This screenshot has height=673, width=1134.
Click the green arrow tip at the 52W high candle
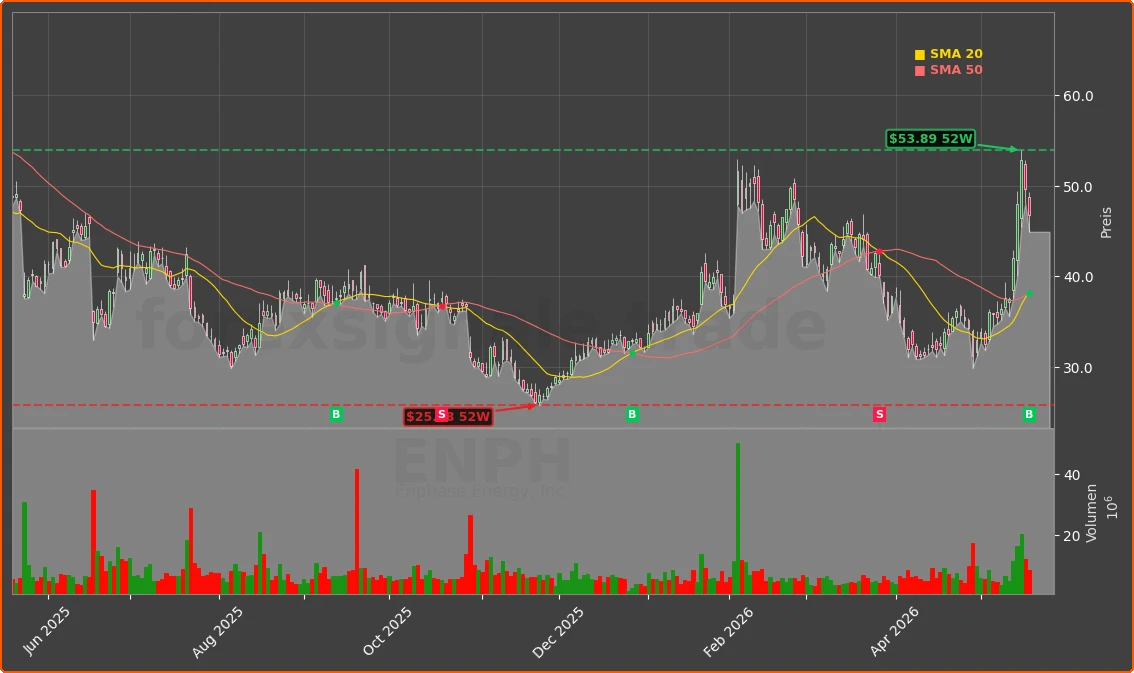(1016, 150)
